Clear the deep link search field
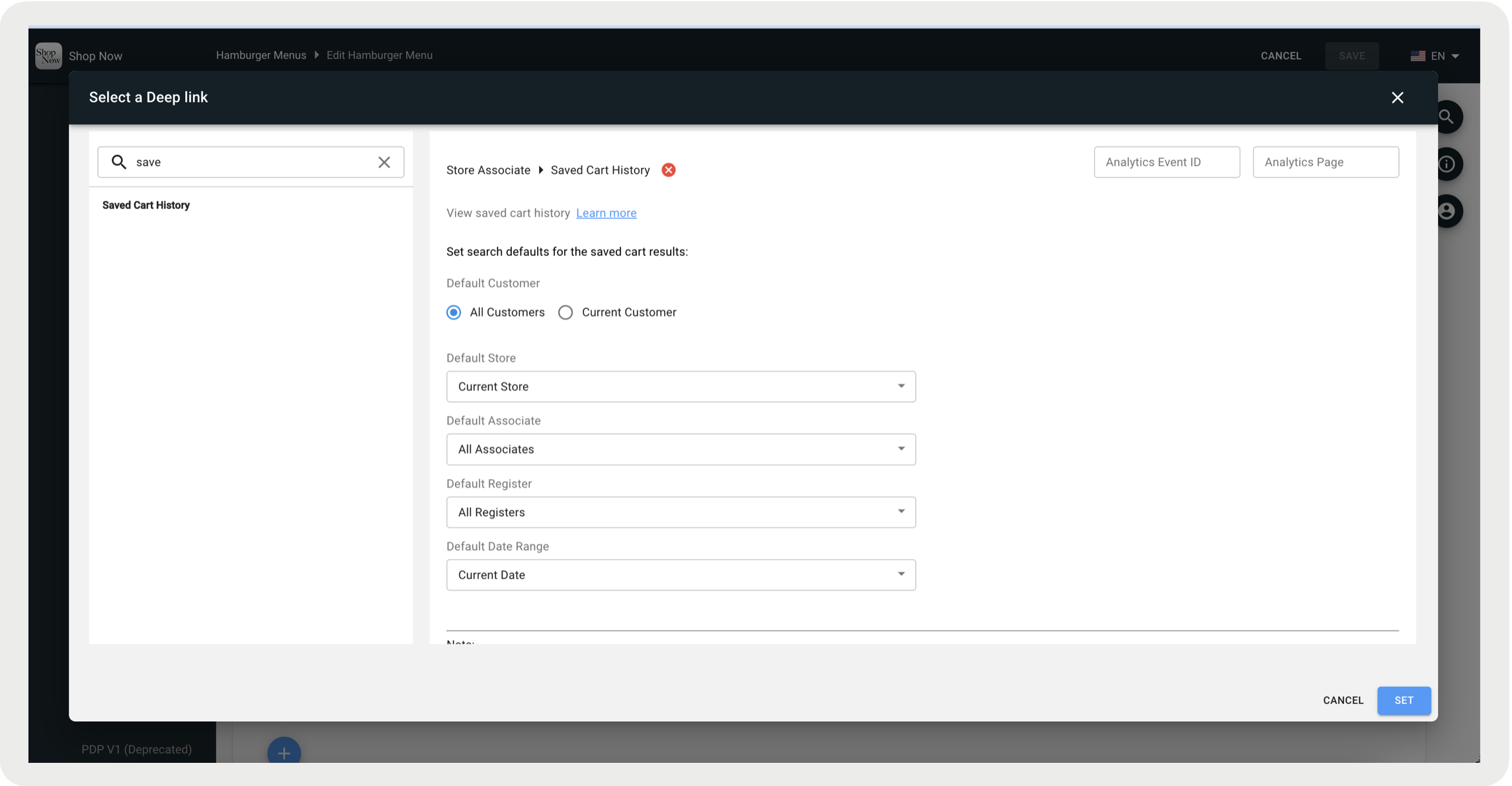The image size is (1512, 786). click(x=384, y=162)
